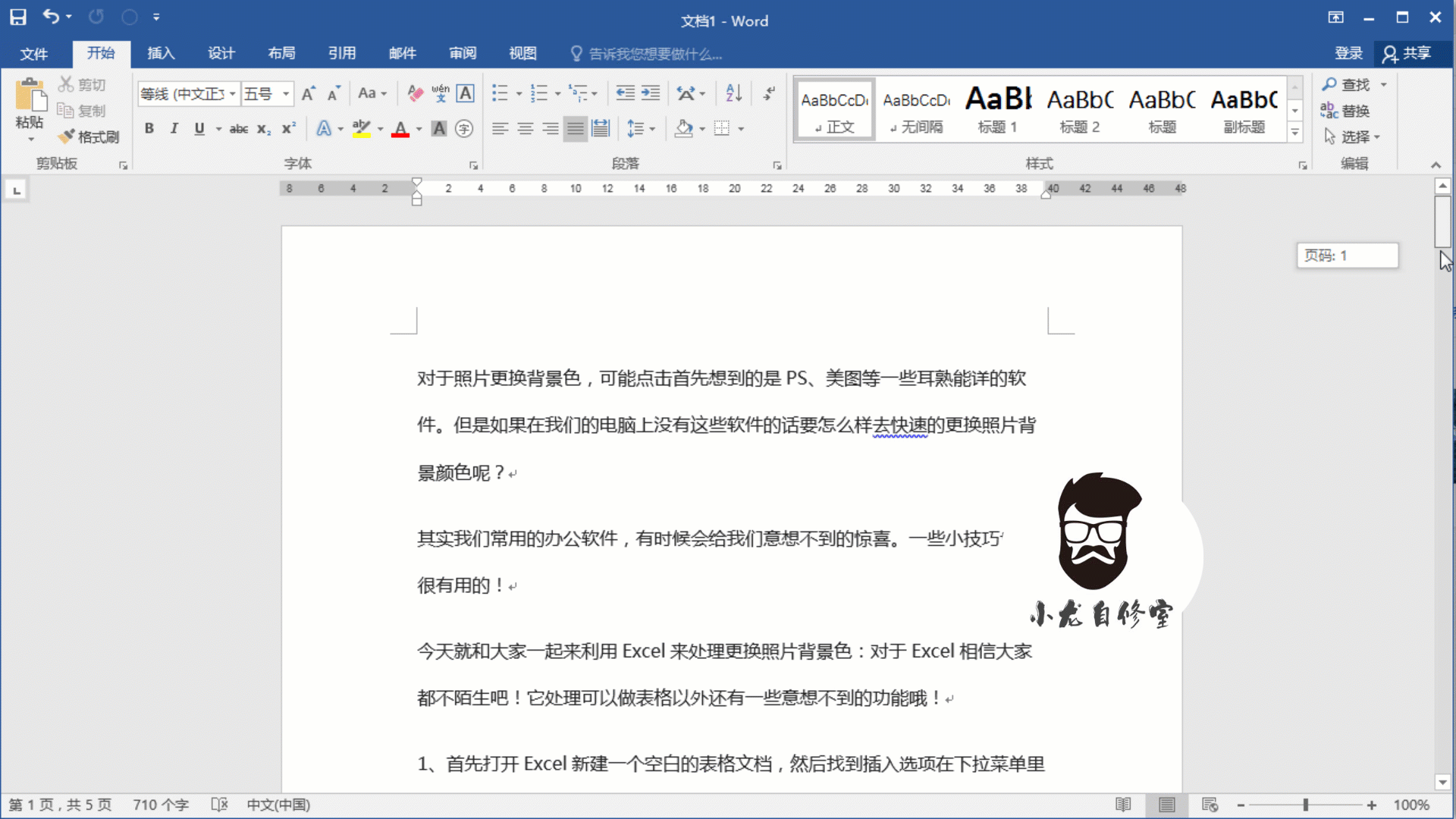
Task: Switch to the References (引用) tab
Action: [x=342, y=53]
